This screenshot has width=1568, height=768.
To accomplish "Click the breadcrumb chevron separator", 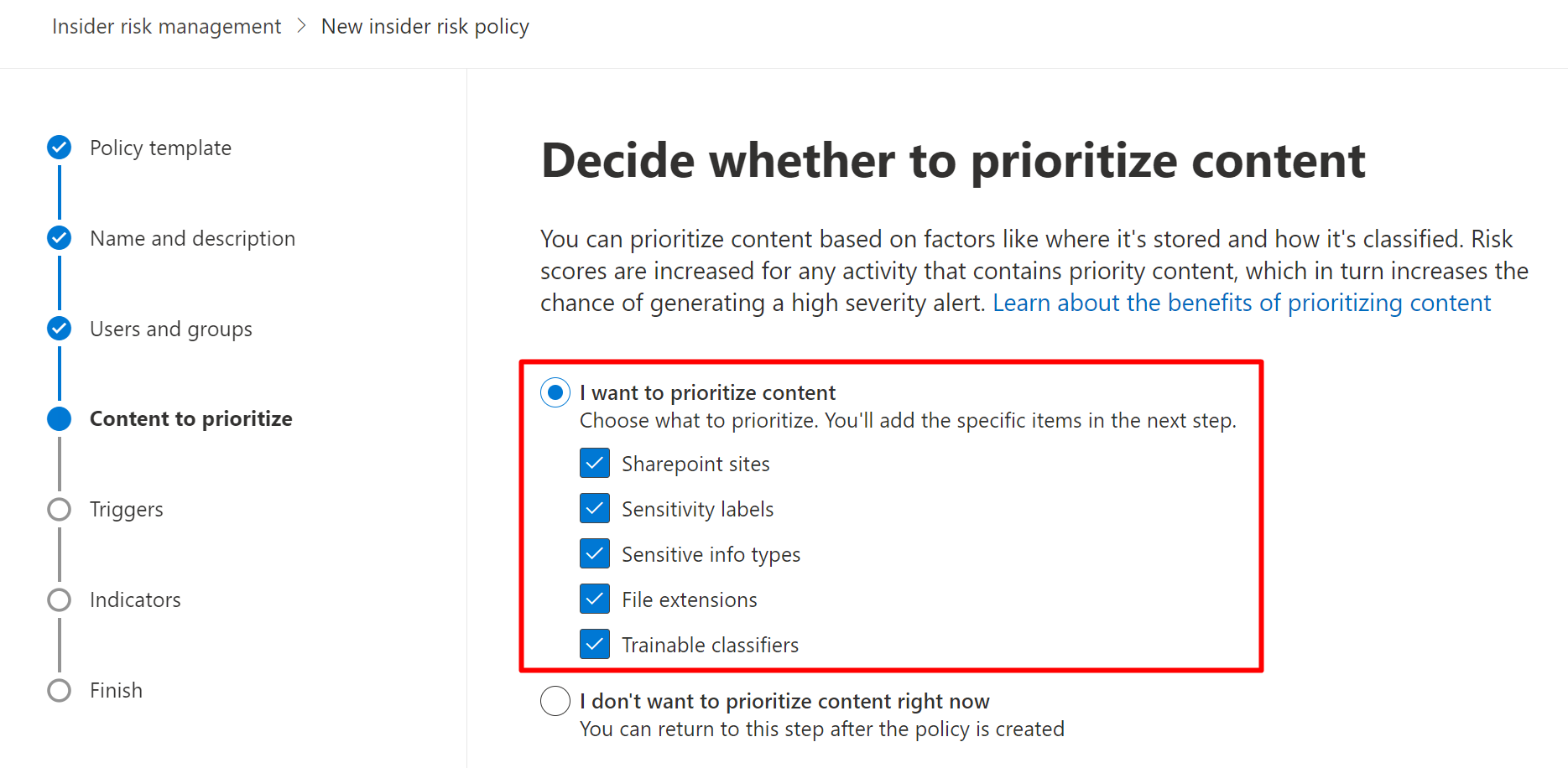I will tap(301, 27).
